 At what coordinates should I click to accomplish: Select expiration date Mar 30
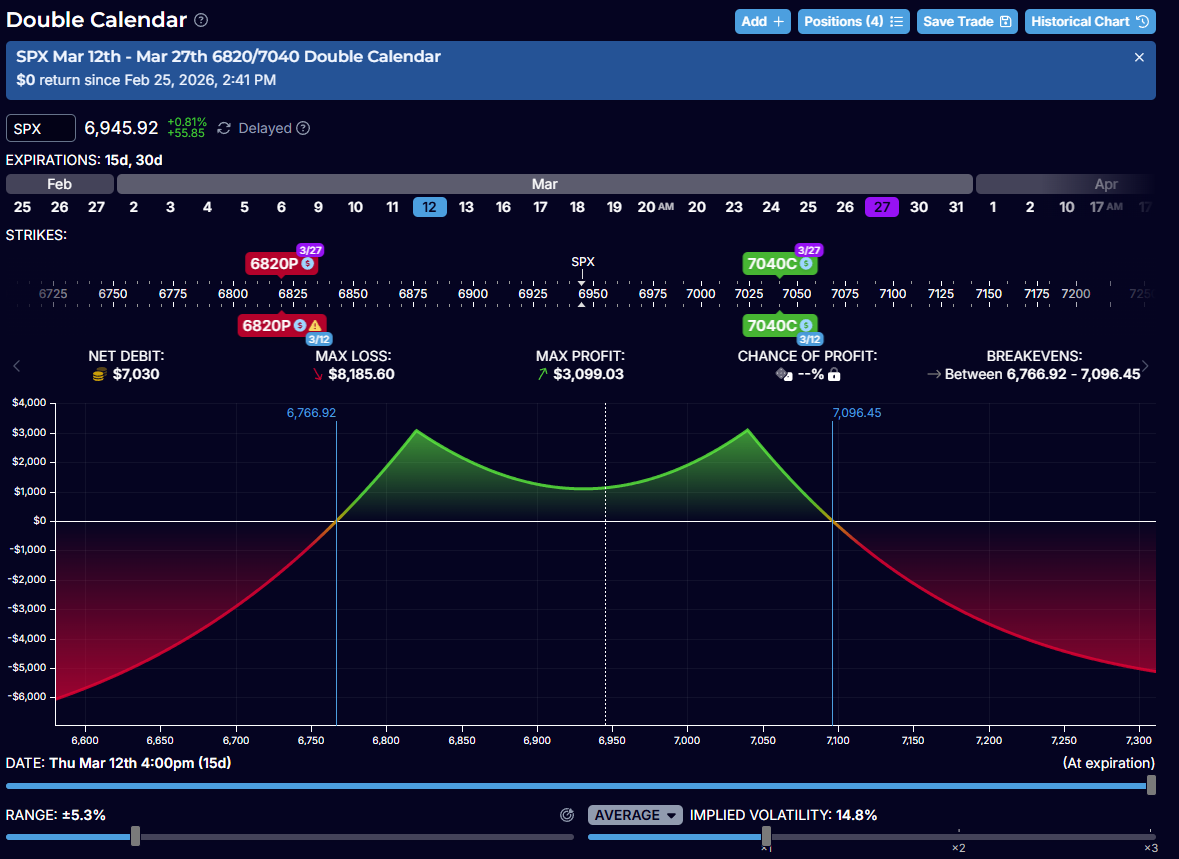click(x=919, y=207)
